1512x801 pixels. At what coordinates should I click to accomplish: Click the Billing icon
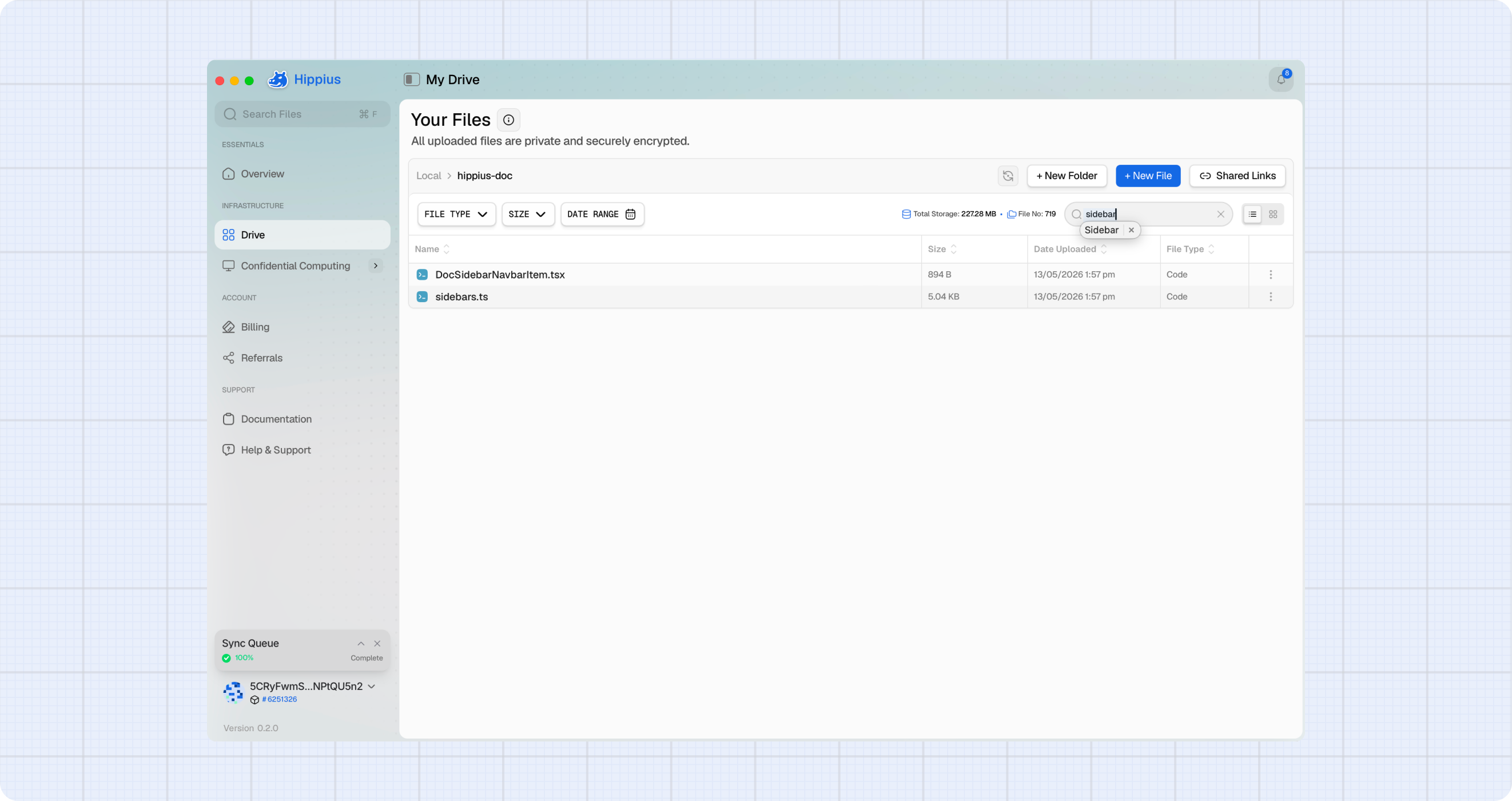coord(228,327)
